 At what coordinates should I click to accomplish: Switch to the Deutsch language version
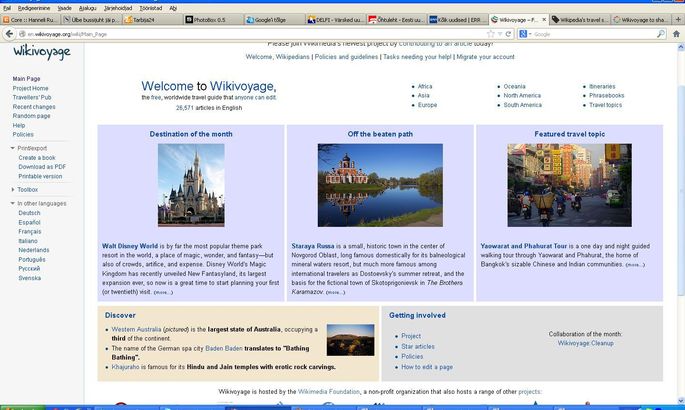point(29,213)
